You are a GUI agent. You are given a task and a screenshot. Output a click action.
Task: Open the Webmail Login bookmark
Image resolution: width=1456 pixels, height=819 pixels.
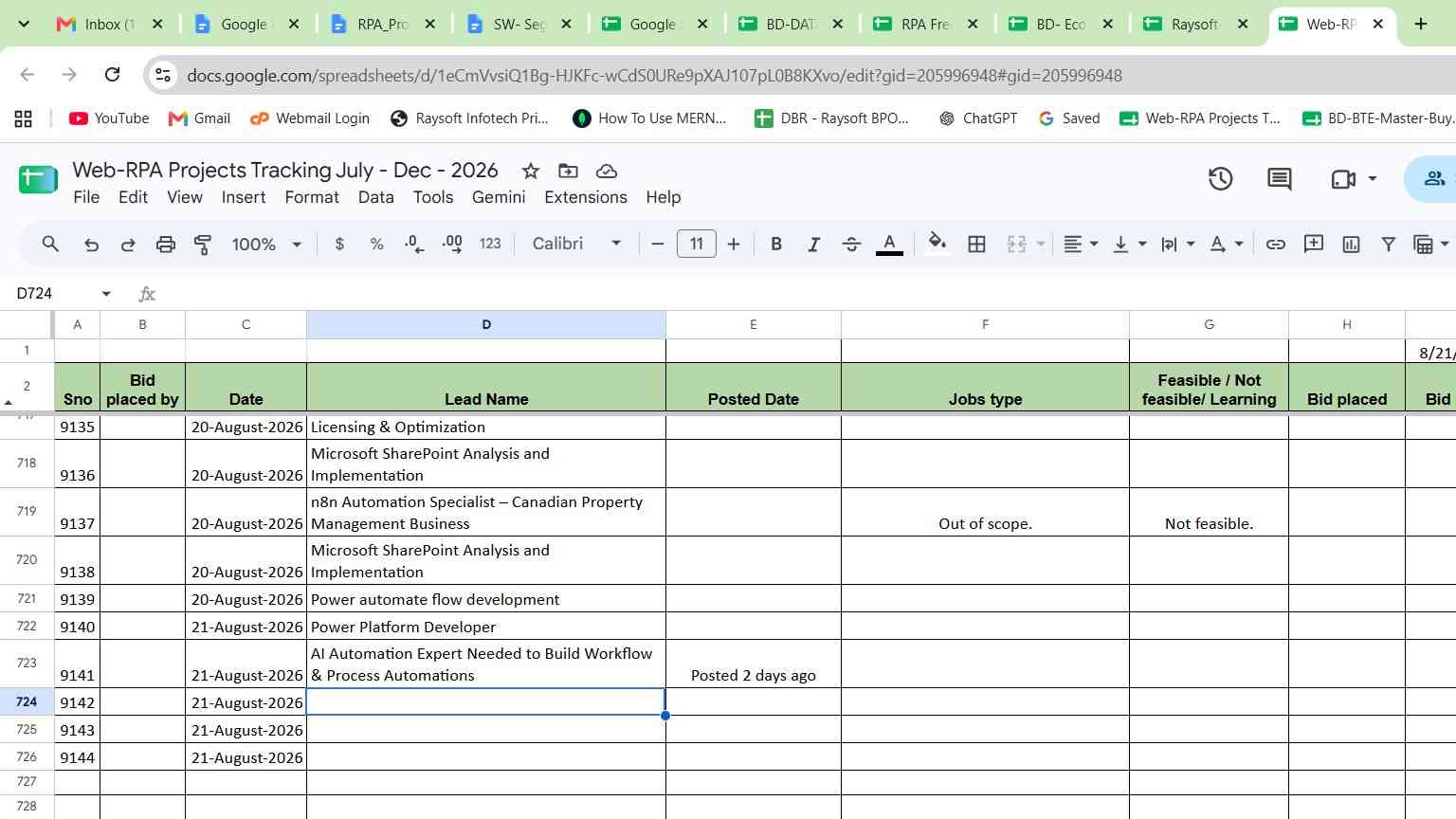click(310, 118)
